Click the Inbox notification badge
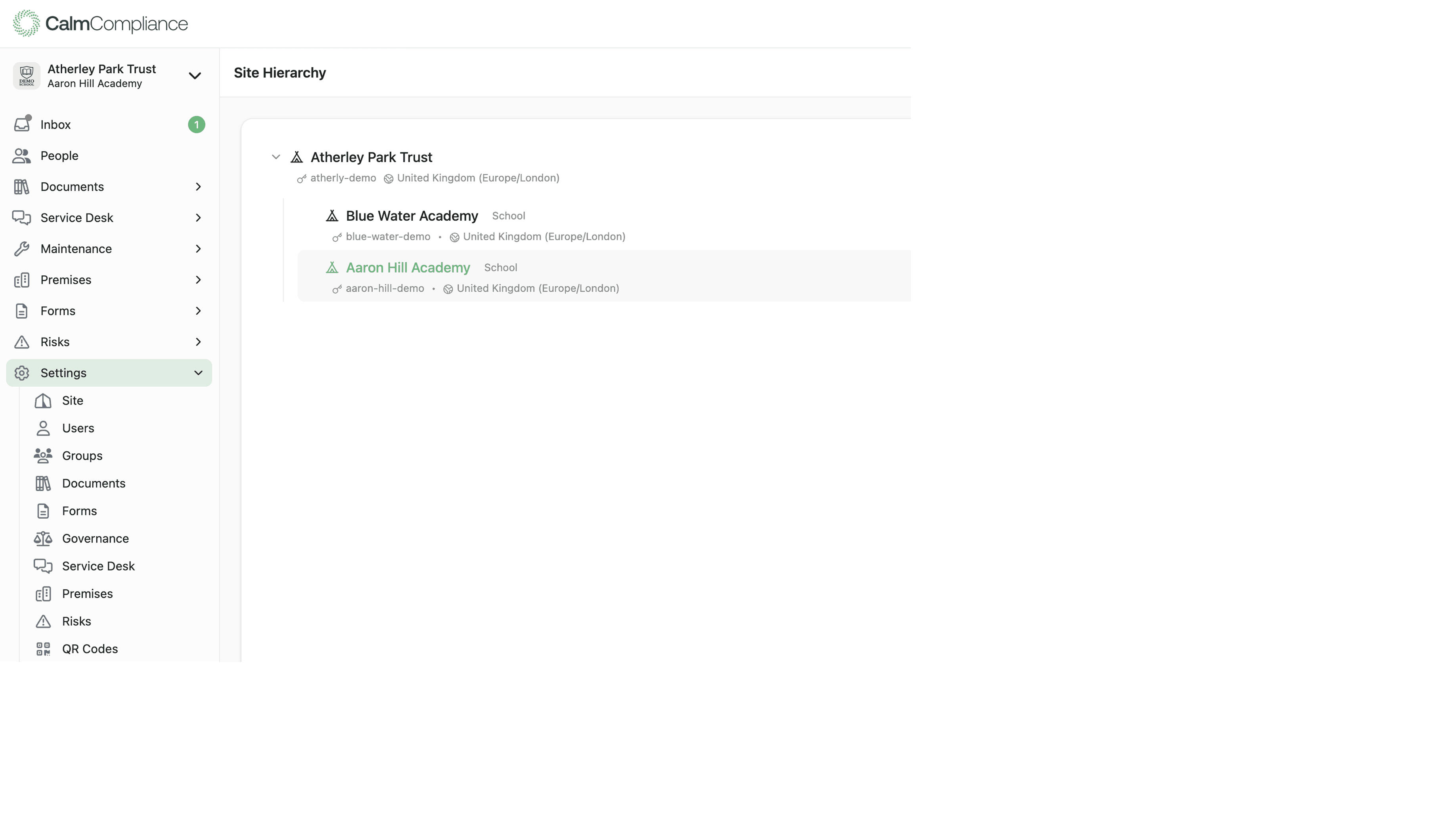The width and height of the screenshot is (1443, 840). 196,125
